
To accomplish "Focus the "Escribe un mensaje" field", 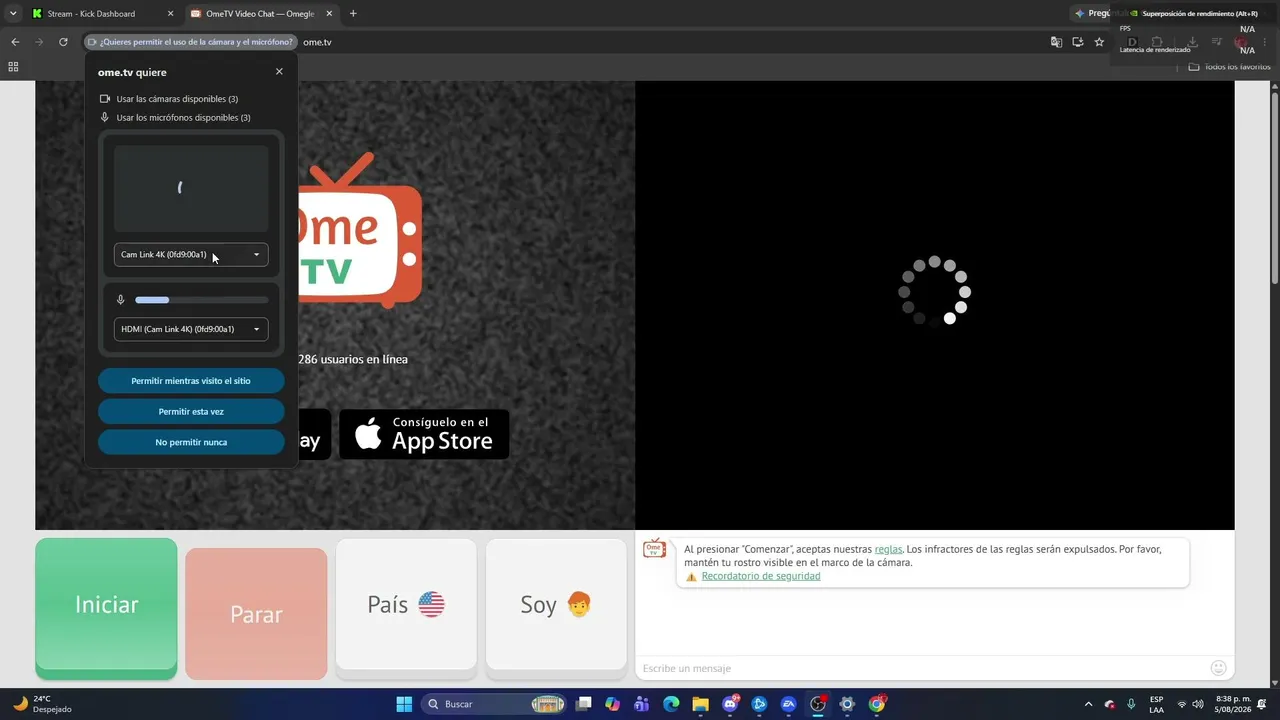I will pyautogui.click(x=920, y=668).
